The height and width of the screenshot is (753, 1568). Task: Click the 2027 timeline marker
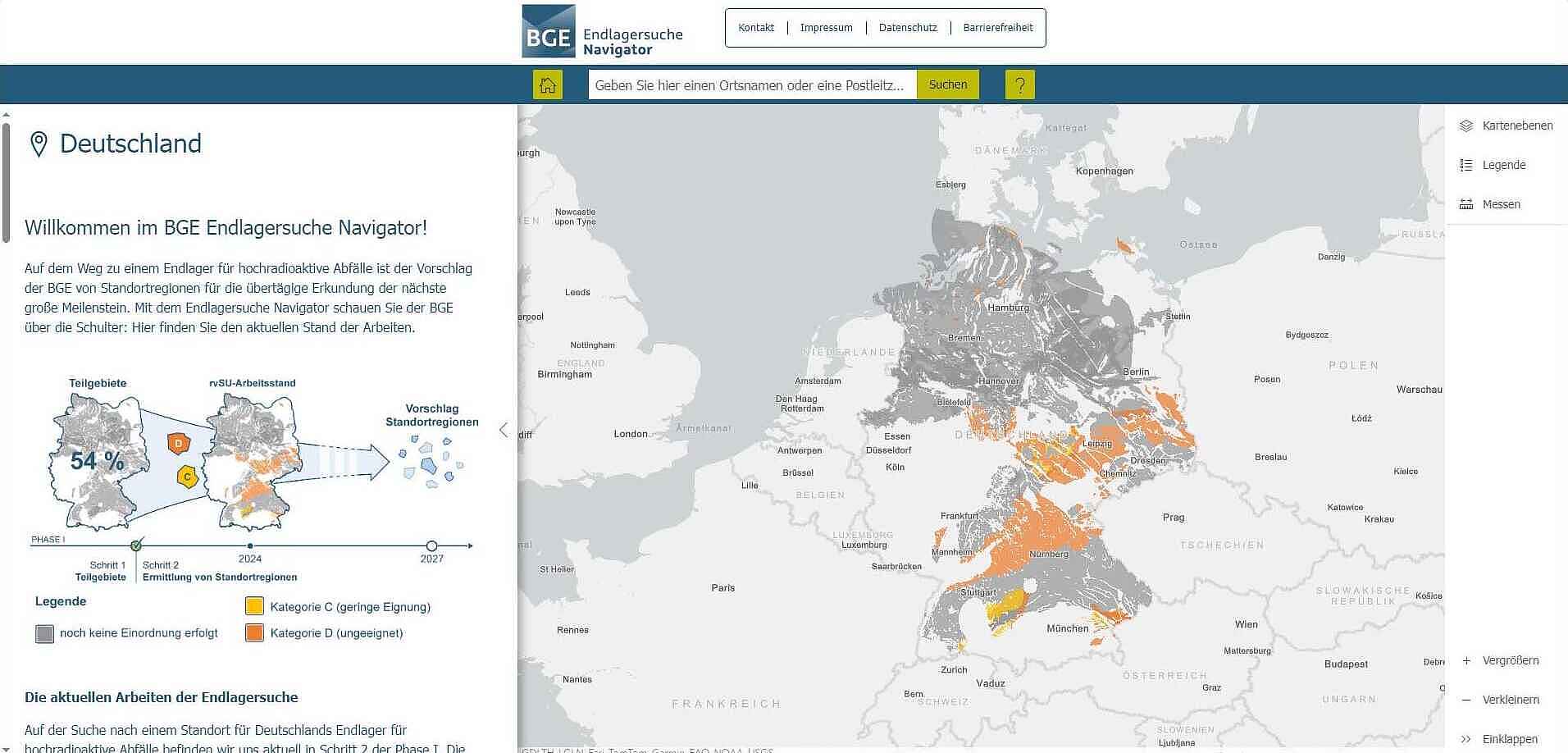coord(432,545)
